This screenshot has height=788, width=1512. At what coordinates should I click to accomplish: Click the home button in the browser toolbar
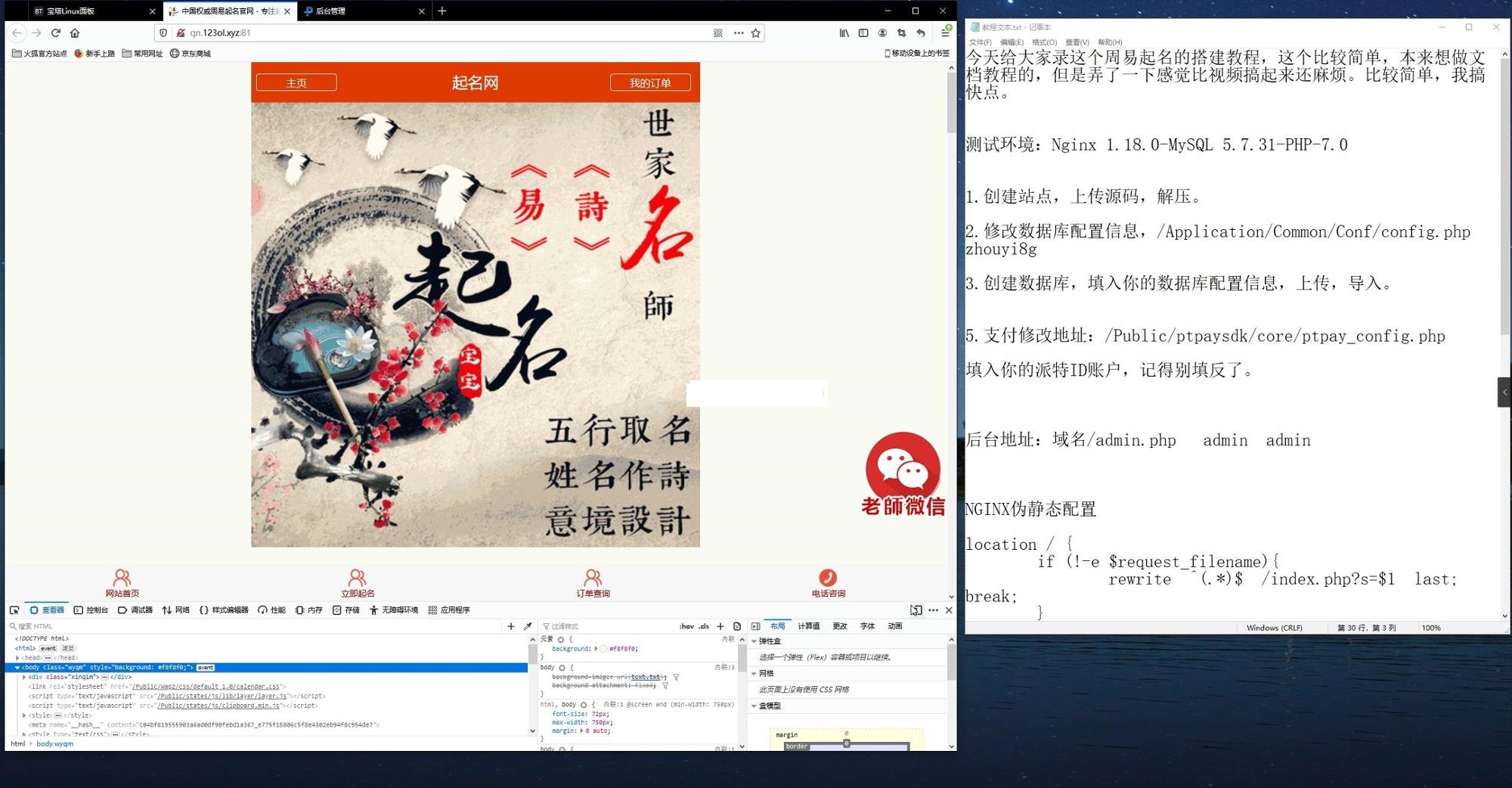click(75, 33)
